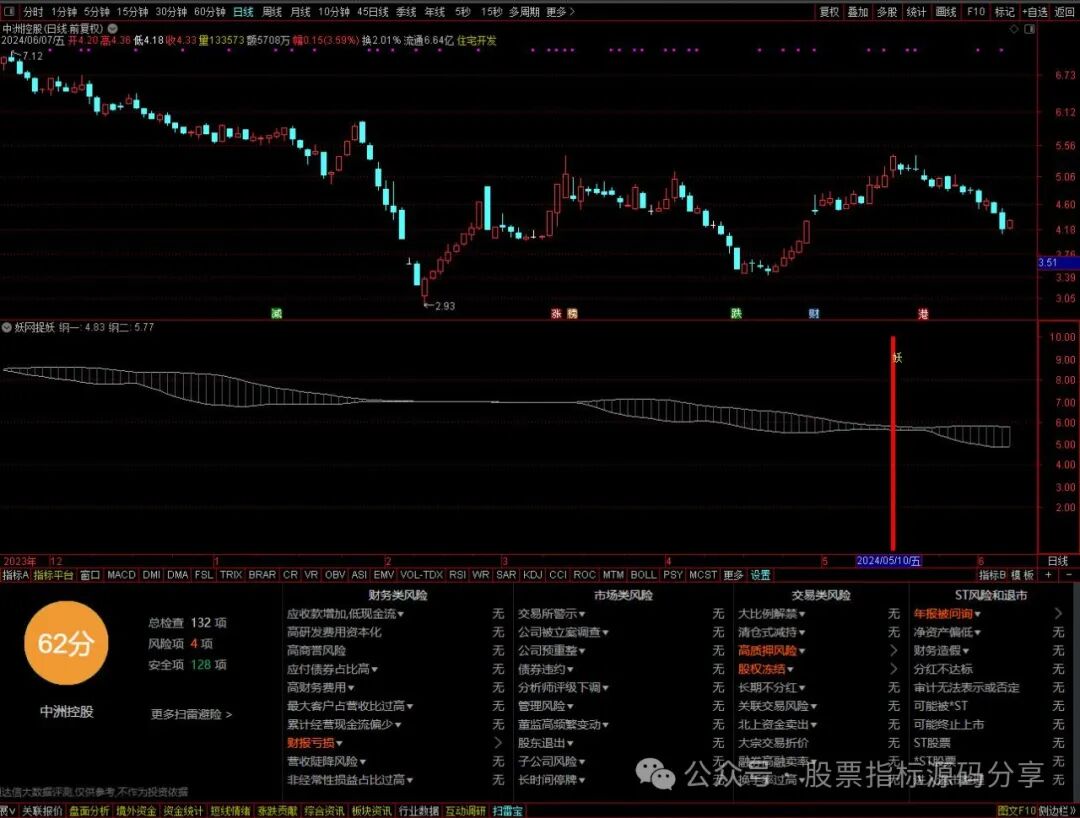Click the side panel toggle icon beside the diamond

1030,29
